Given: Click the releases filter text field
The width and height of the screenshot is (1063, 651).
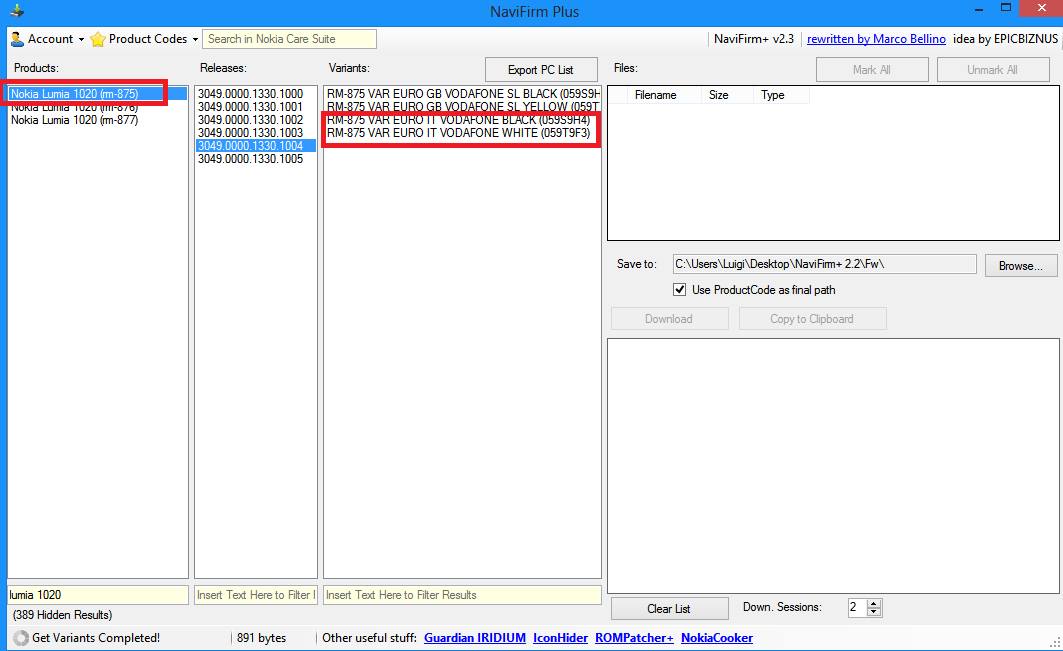Looking at the screenshot, I should pos(256,595).
